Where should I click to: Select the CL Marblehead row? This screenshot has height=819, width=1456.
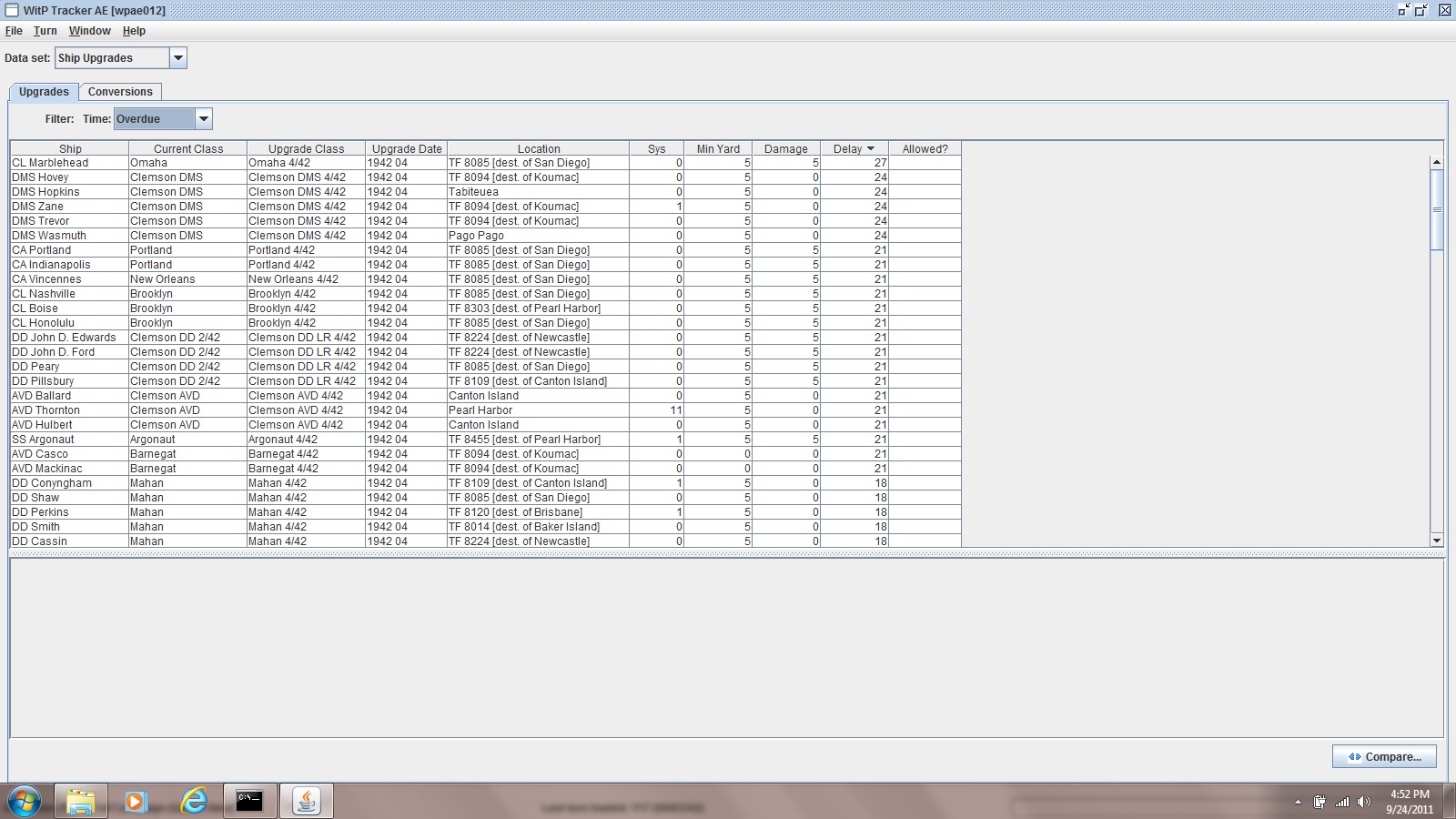(486, 163)
